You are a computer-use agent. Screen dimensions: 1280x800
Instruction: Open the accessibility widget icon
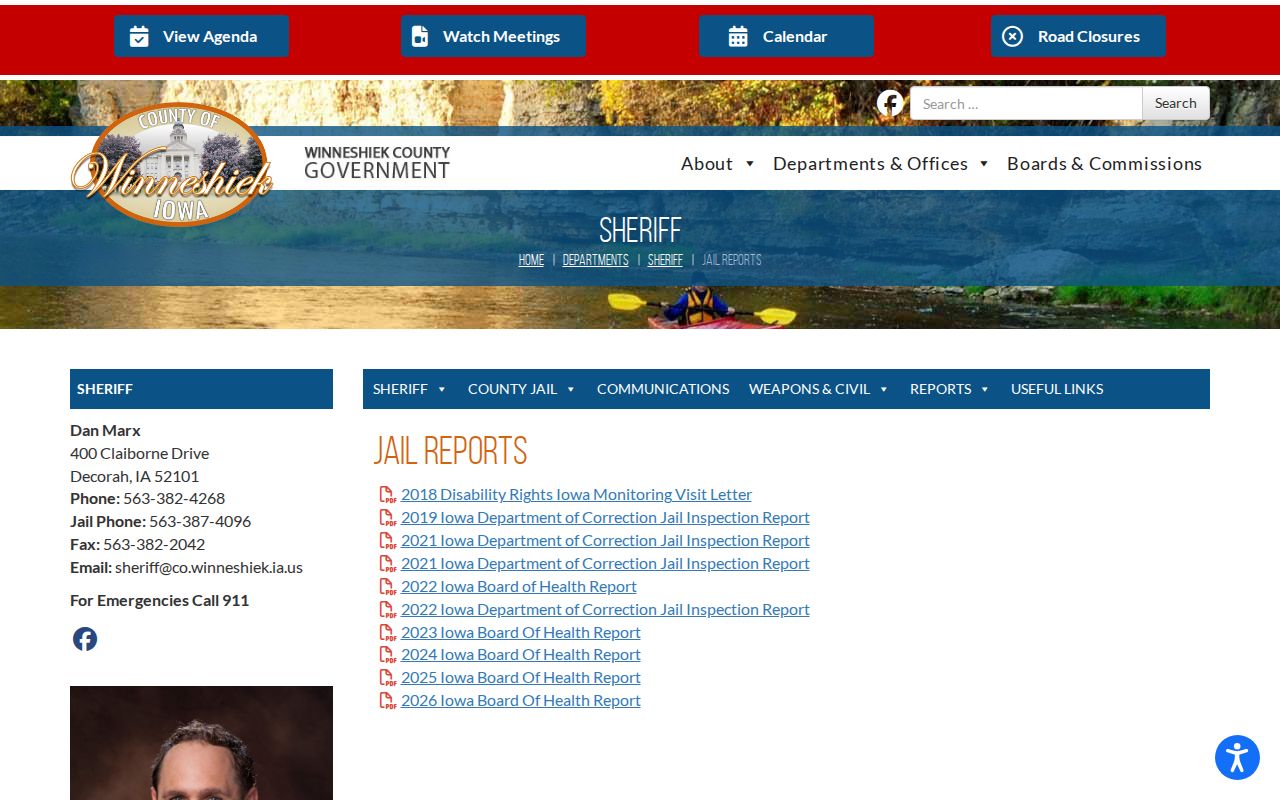(x=1237, y=757)
